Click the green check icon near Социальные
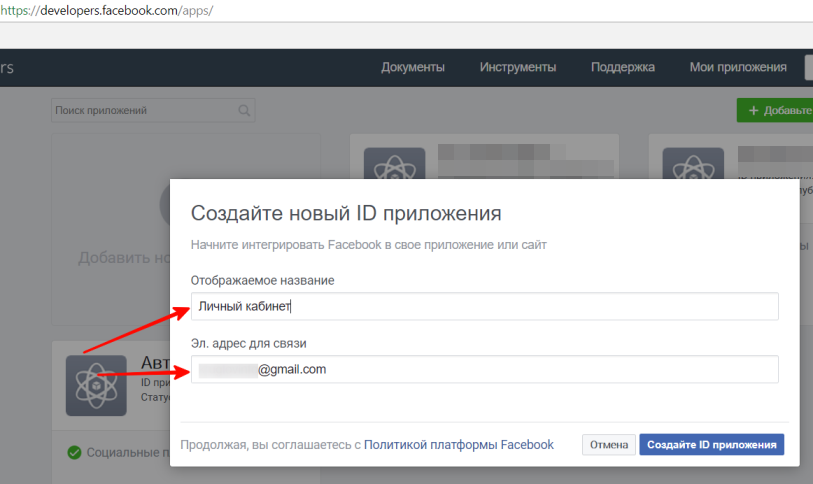This screenshot has width=813, height=484. point(74,452)
